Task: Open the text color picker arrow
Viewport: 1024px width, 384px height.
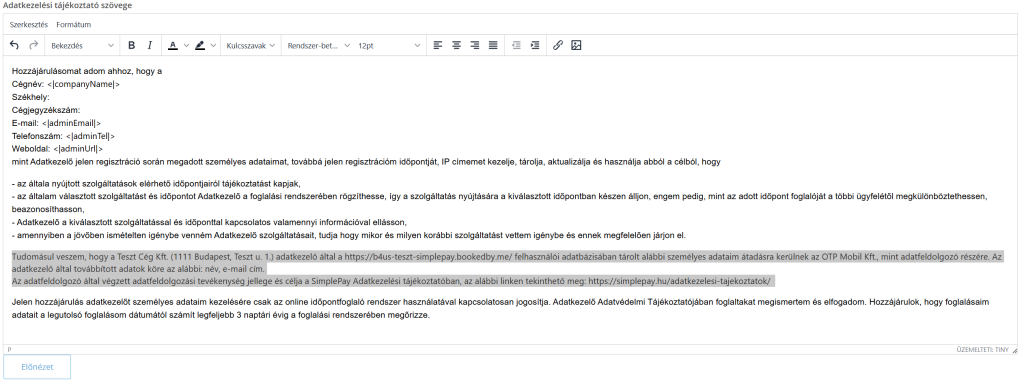Action: coord(186,46)
